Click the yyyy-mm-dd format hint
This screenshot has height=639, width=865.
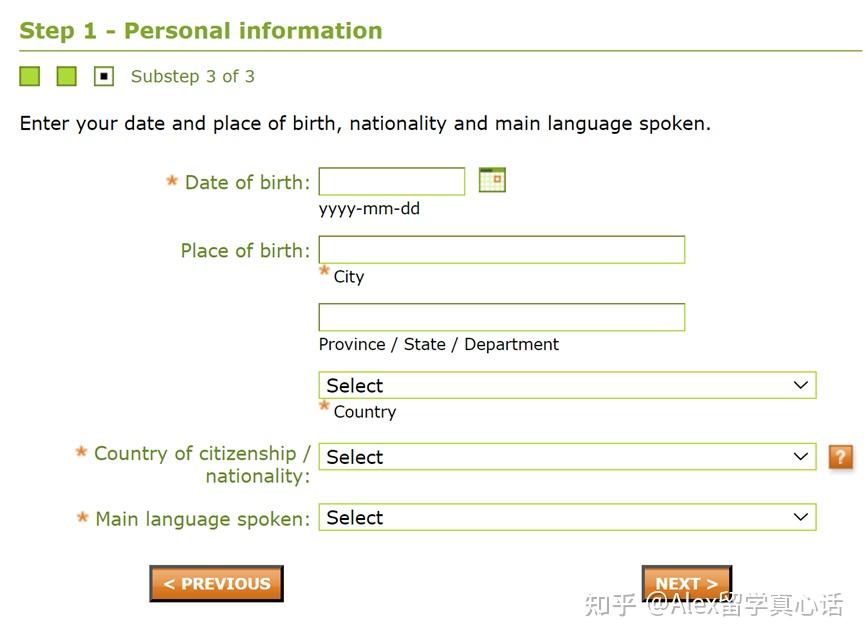coord(369,209)
